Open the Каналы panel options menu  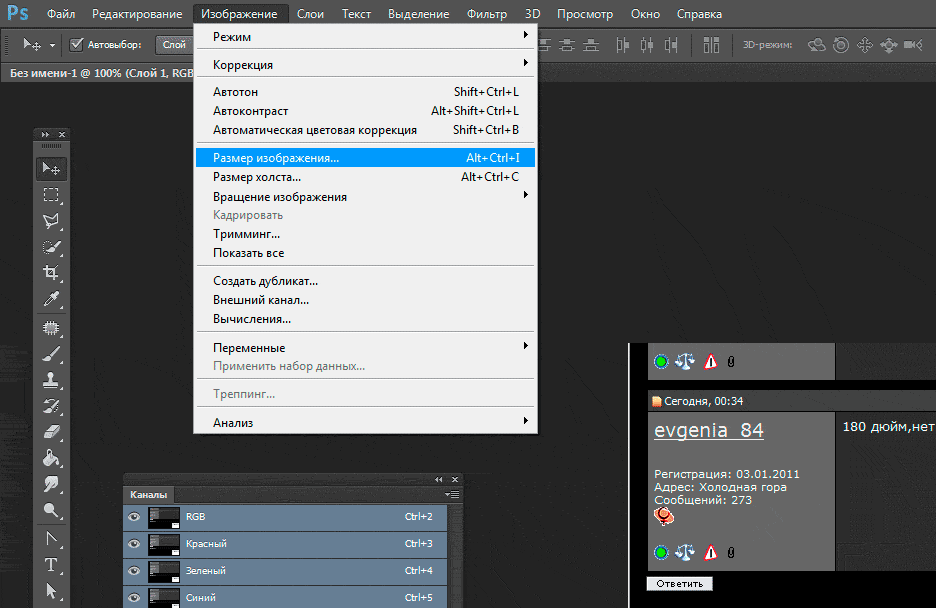[452, 494]
